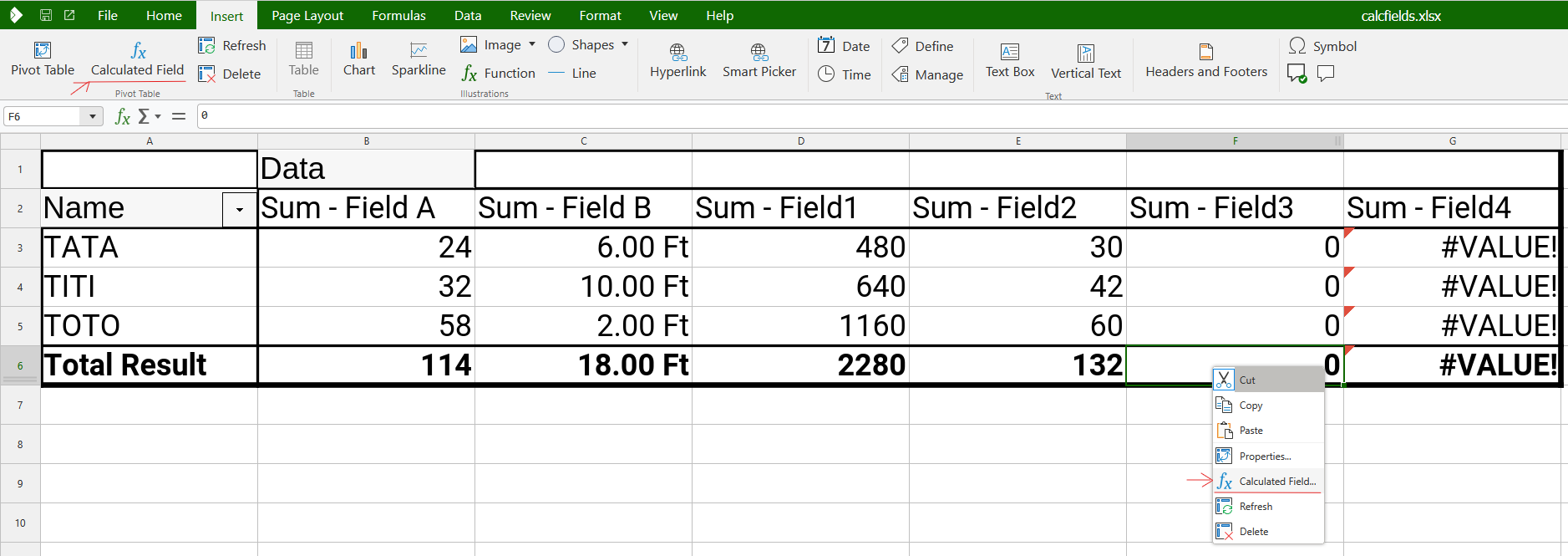This screenshot has width=1568, height=556.
Task: Click the Symbol button
Action: [x=1322, y=46]
